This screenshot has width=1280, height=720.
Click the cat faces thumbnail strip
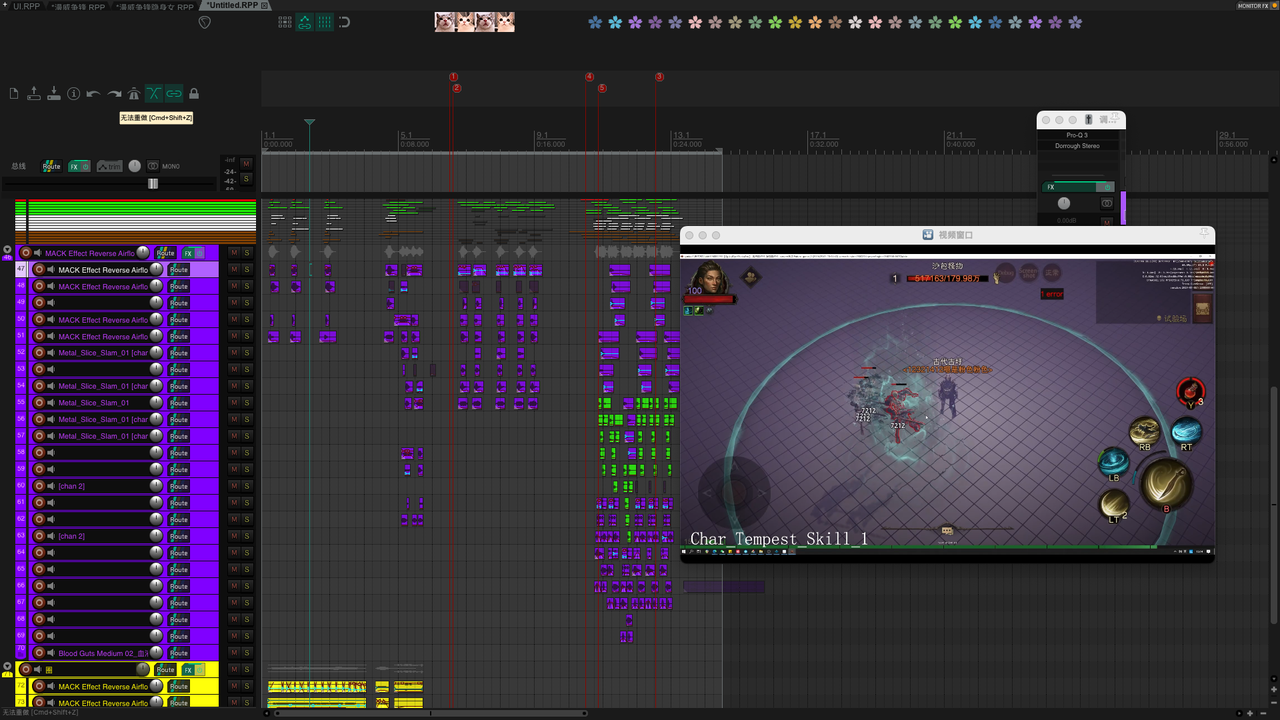pos(475,21)
